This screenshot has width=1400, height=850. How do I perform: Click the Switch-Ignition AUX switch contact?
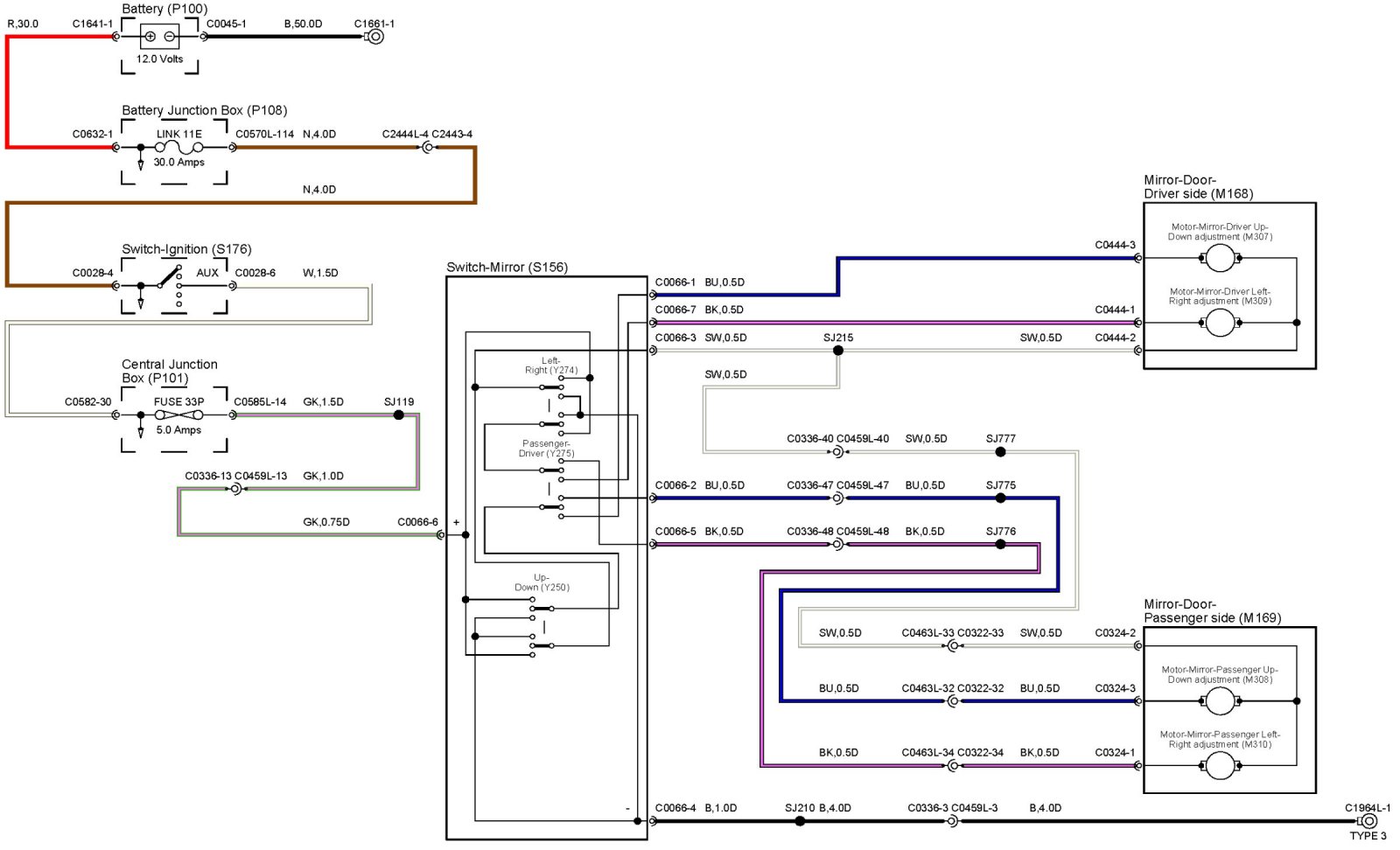tap(171, 278)
